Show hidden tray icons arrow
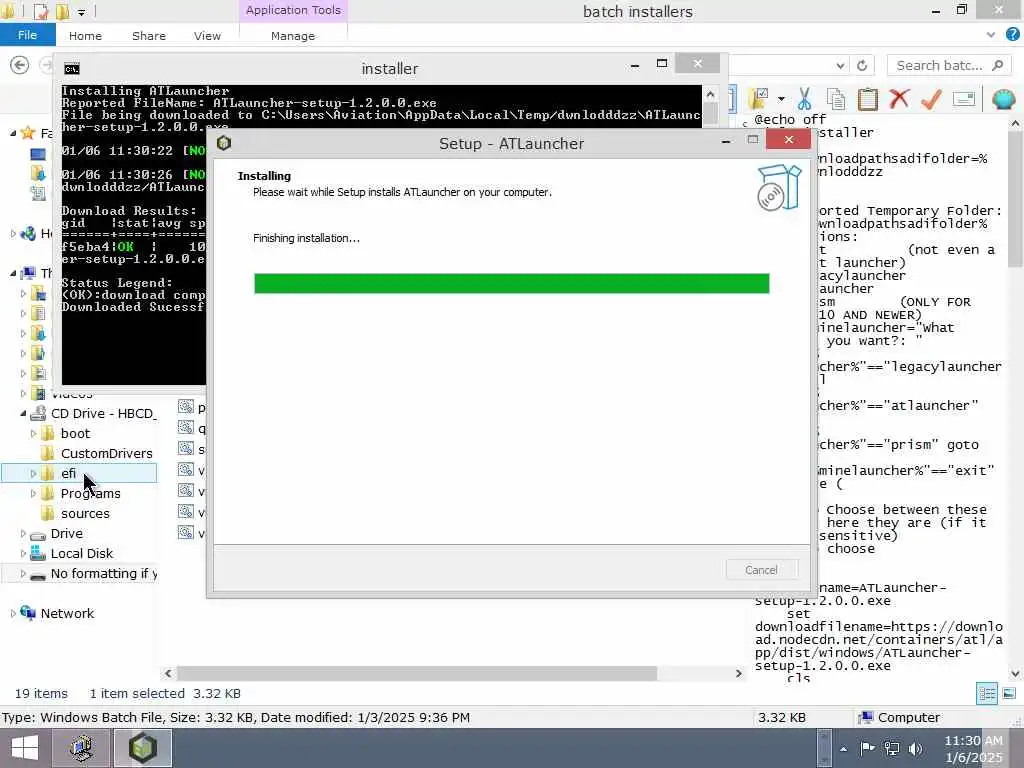The height and width of the screenshot is (768, 1024). pyautogui.click(x=843, y=749)
